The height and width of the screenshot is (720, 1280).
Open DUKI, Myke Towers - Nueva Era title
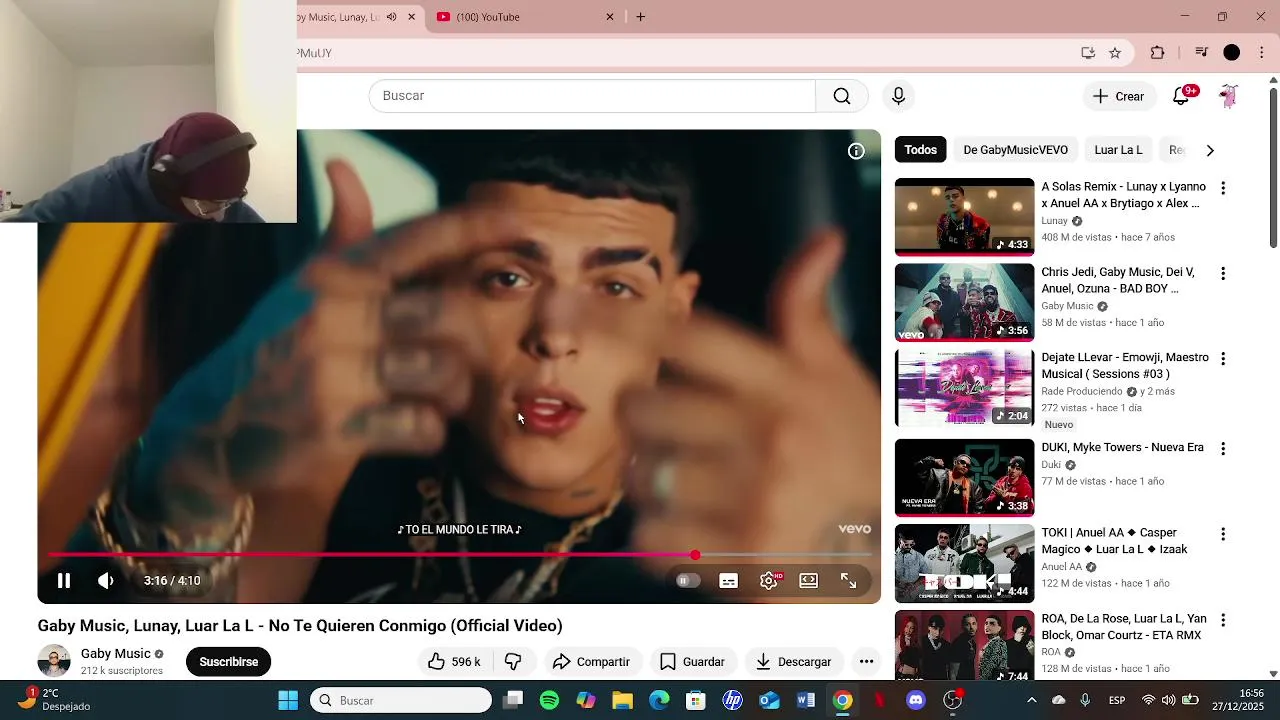(1122, 448)
